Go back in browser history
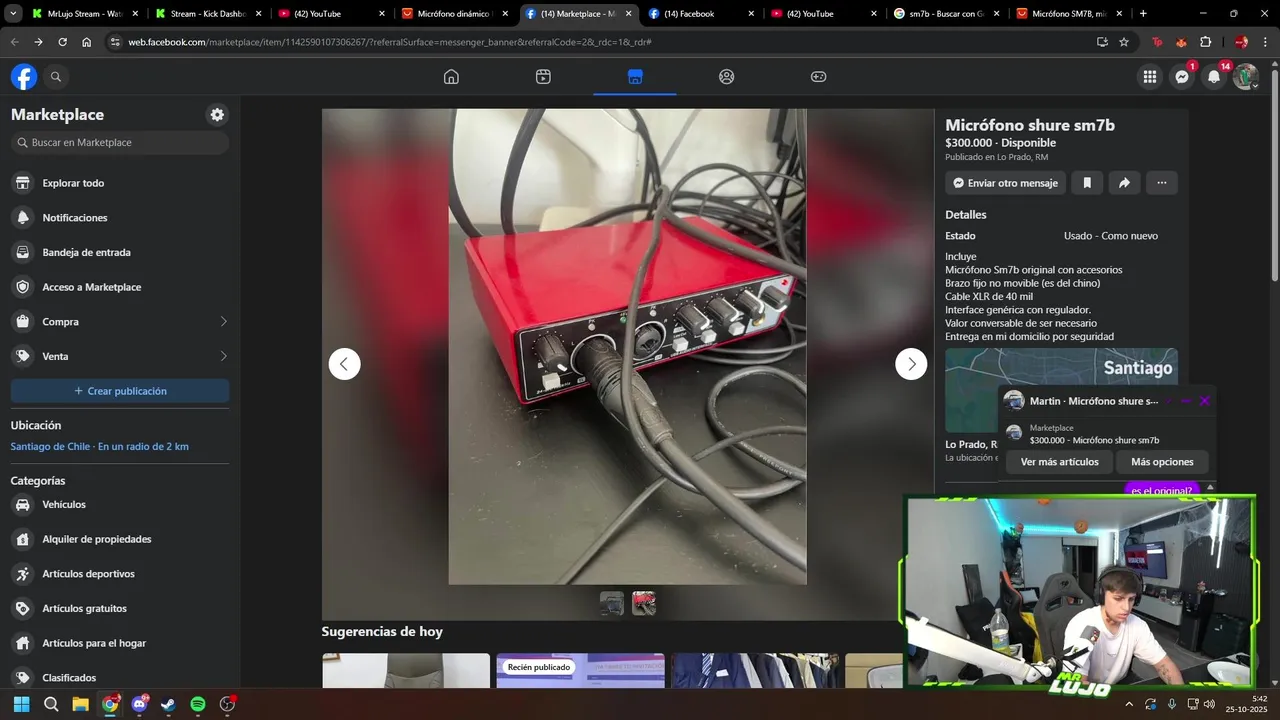Viewport: 1280px width, 720px height. (x=14, y=42)
